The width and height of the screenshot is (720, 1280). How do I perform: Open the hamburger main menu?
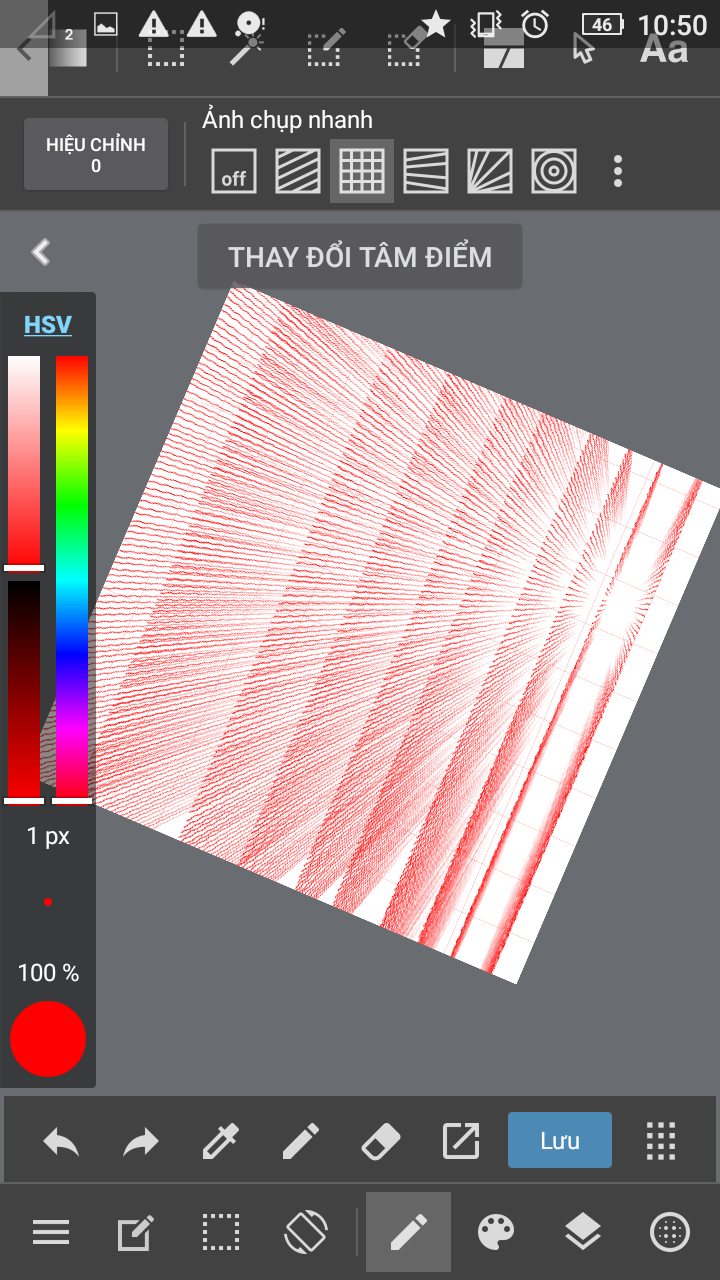click(x=51, y=1233)
